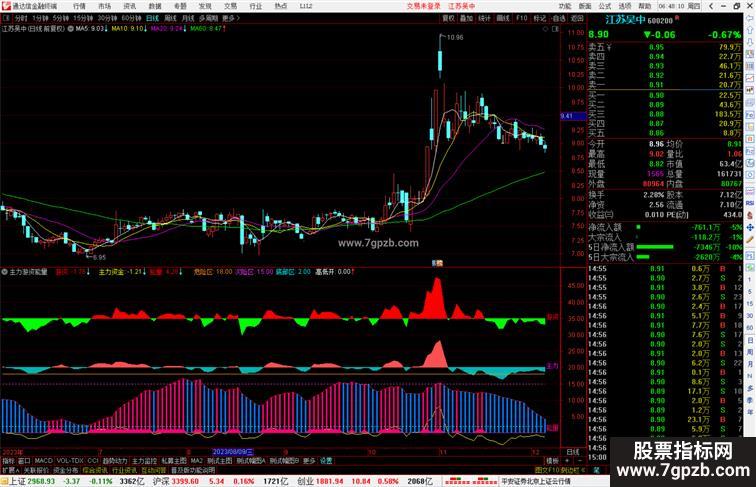Screen dimensions: 756x487
Task: Select the 周线 weekly period
Action: (170, 18)
